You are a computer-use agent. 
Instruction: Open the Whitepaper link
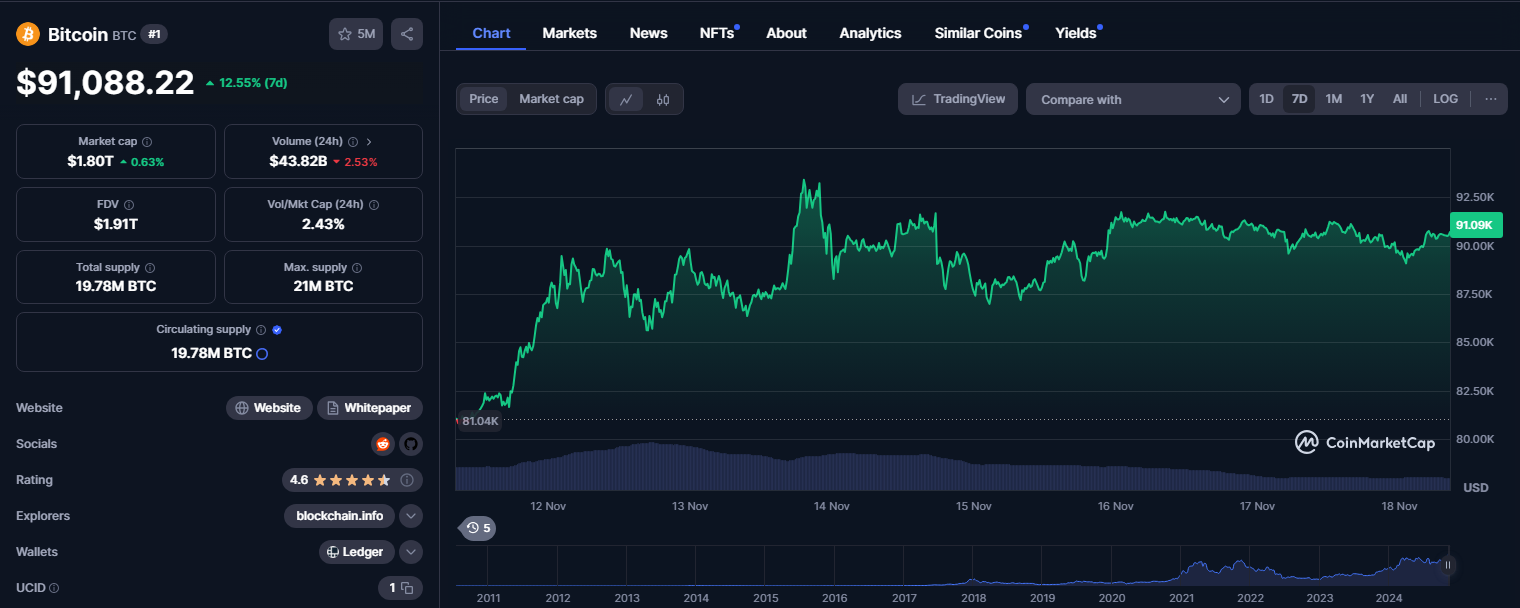370,408
